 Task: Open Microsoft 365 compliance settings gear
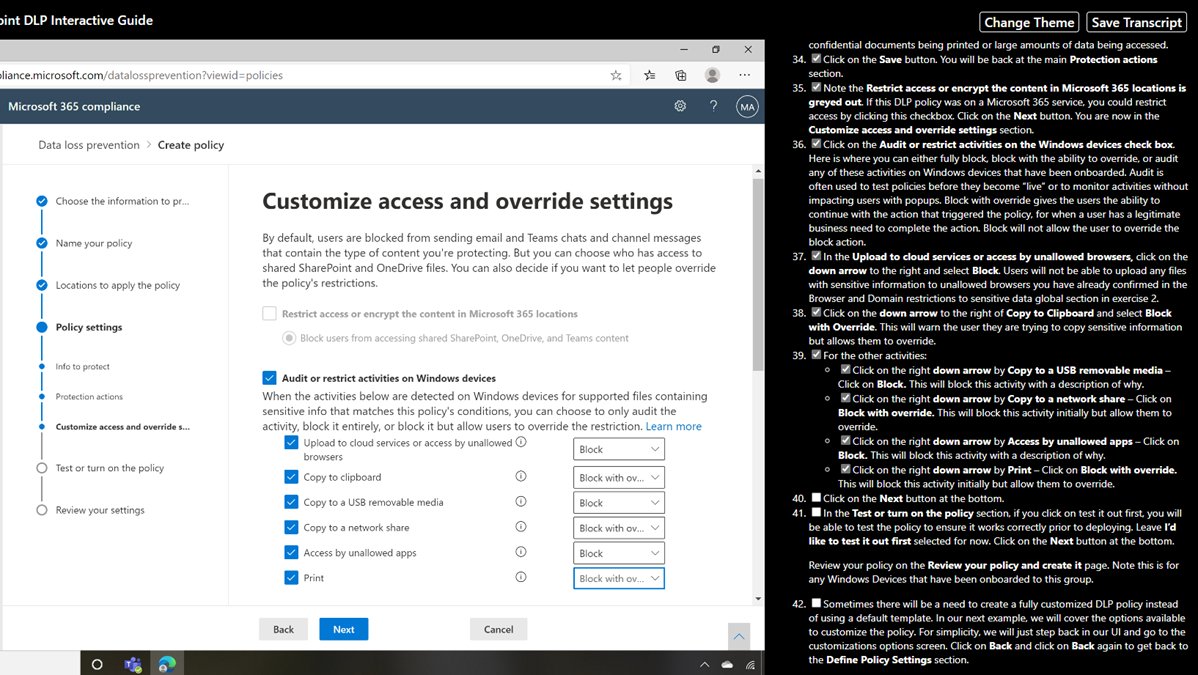pyautogui.click(x=680, y=106)
